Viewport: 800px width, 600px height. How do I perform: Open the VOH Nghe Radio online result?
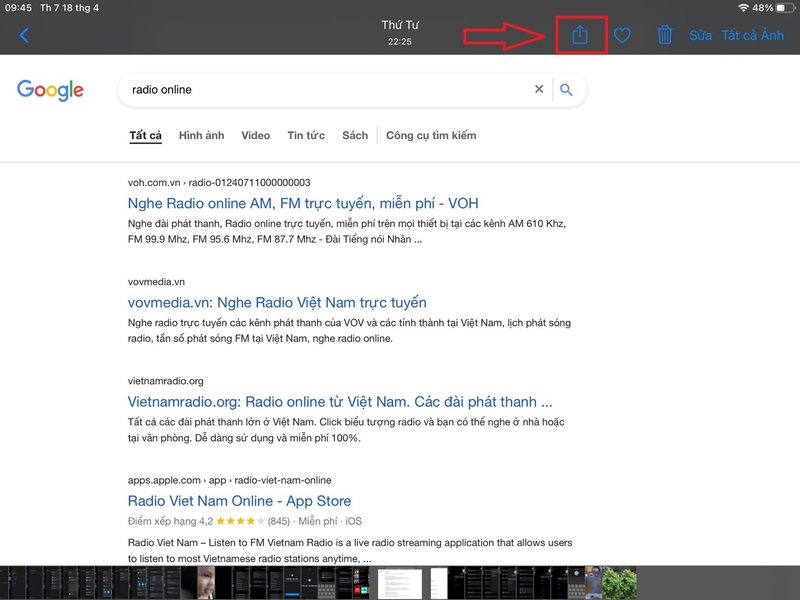(x=303, y=203)
